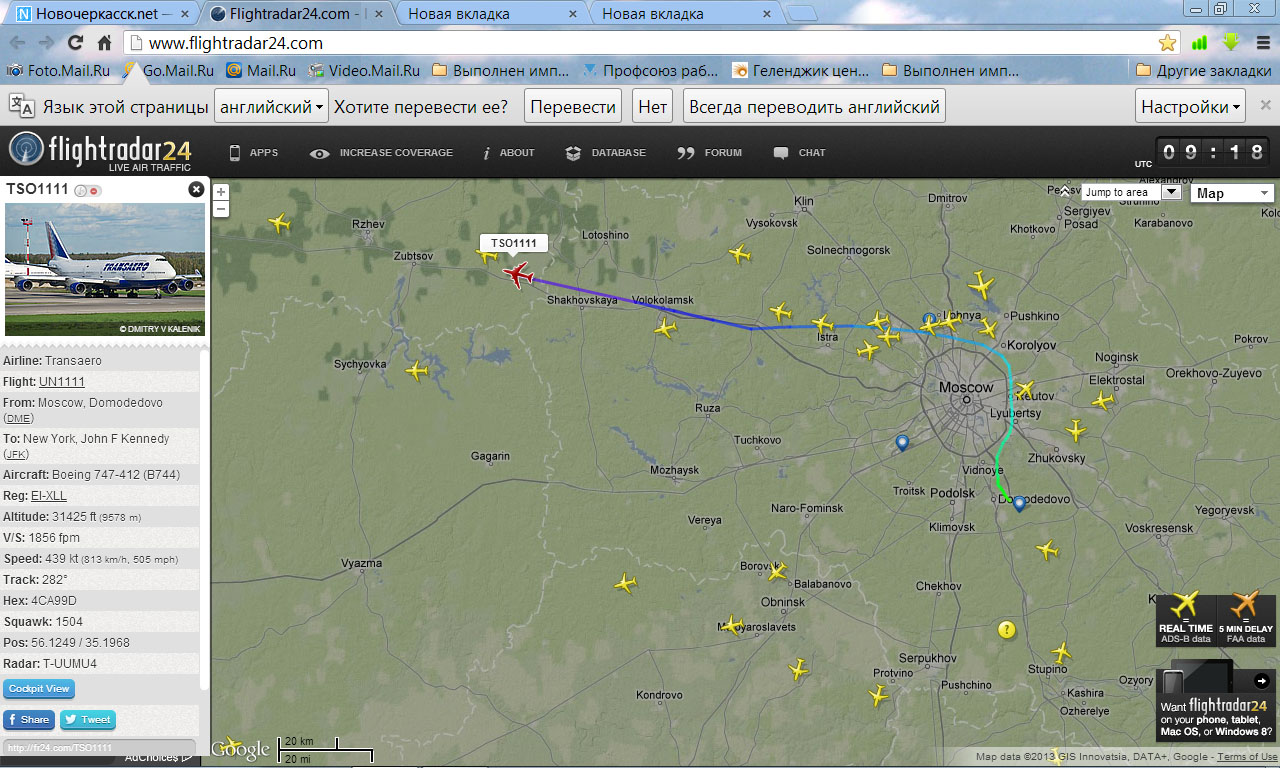
Task: Open the Database menu item
Action: click(605, 153)
